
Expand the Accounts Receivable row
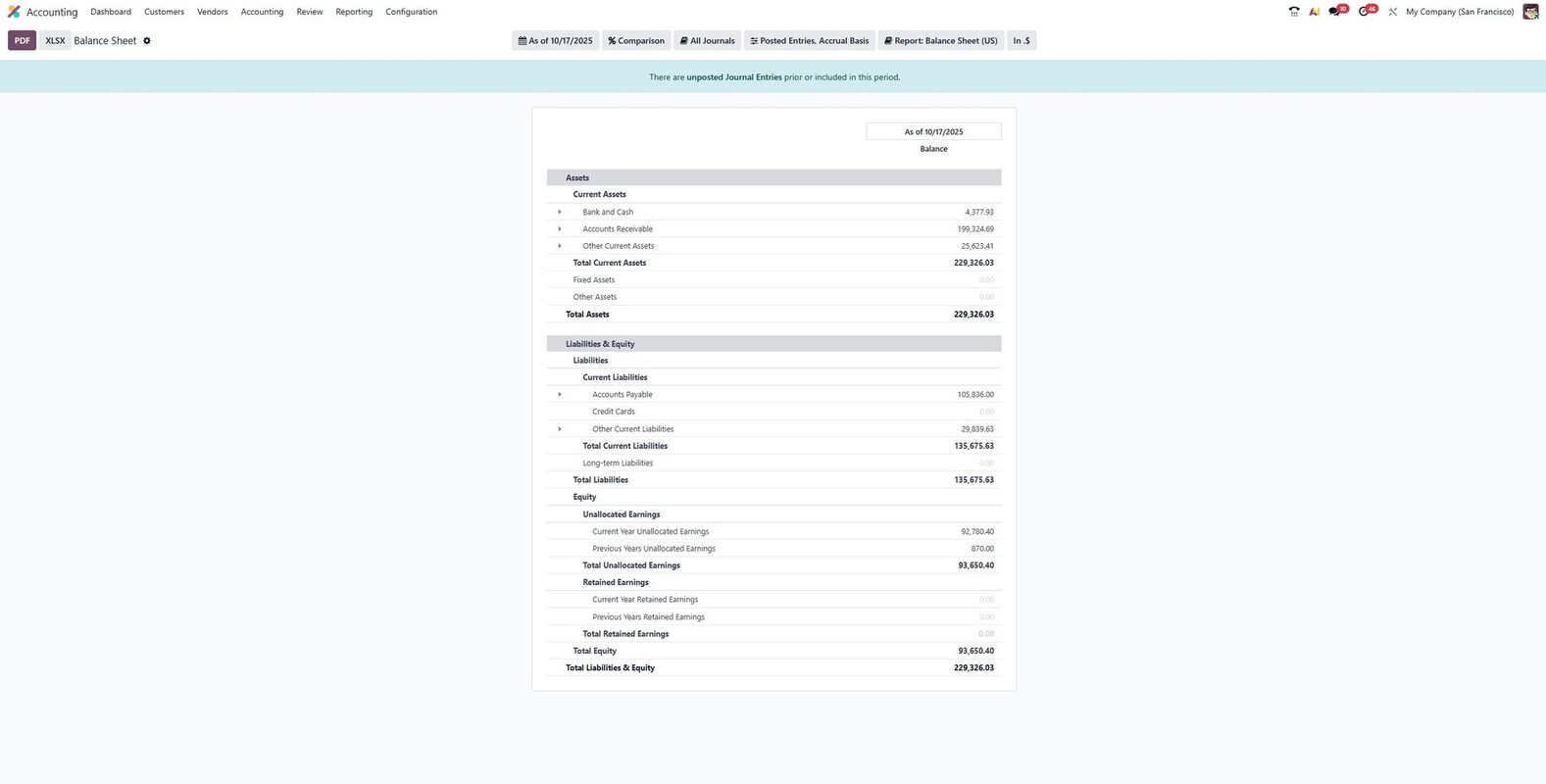(x=560, y=229)
